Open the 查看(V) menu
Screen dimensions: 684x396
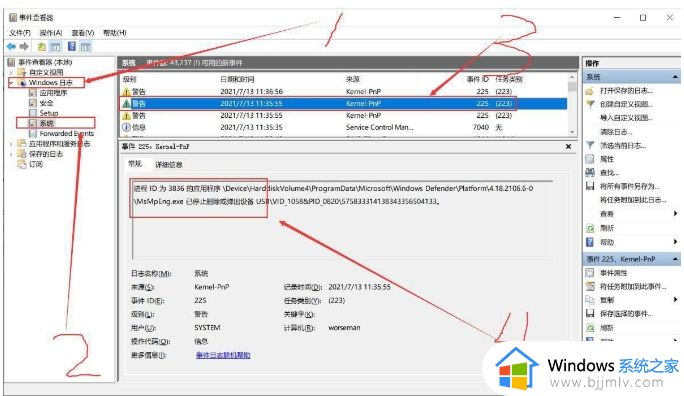coord(83,33)
